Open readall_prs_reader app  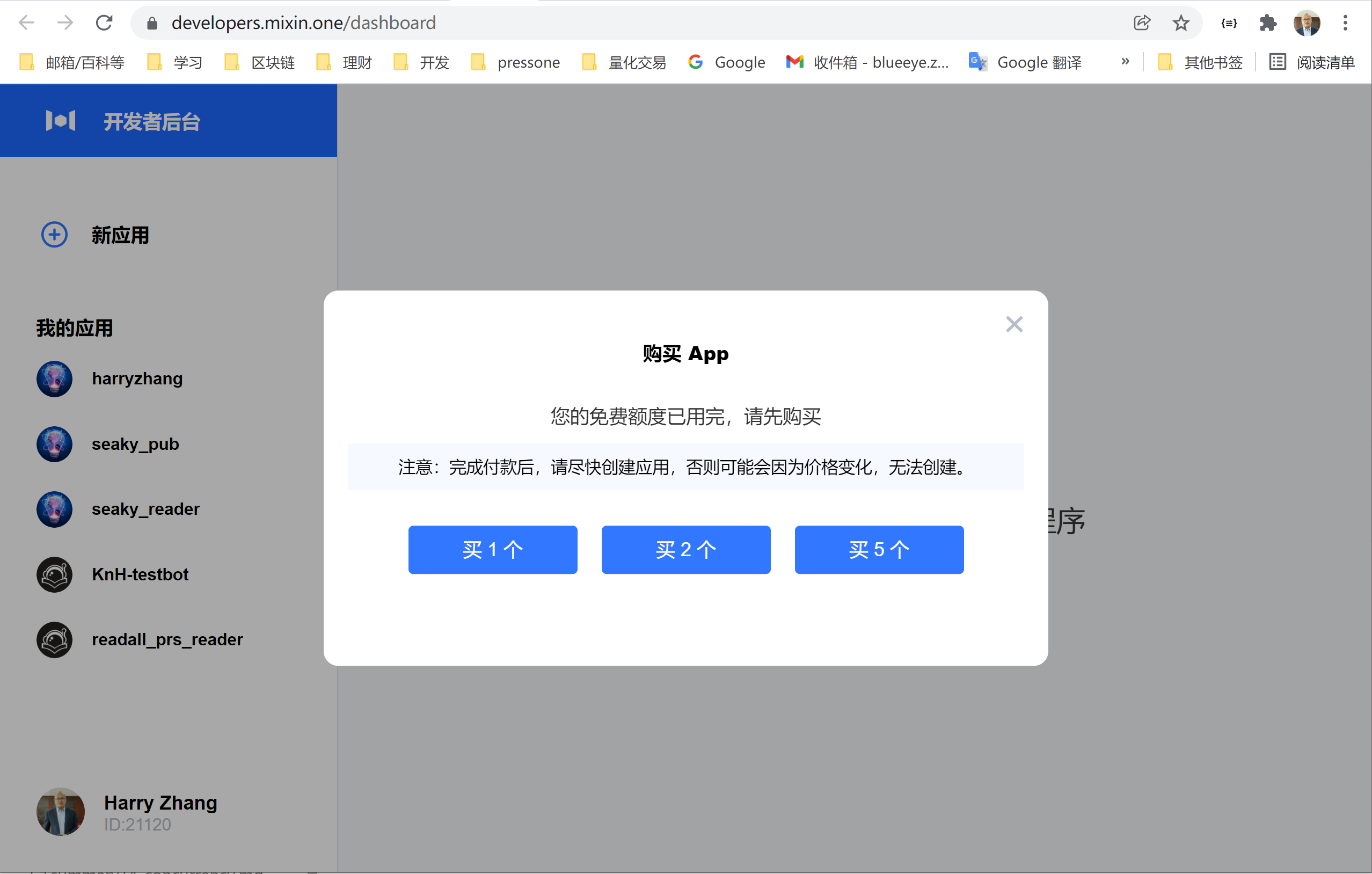tap(167, 639)
